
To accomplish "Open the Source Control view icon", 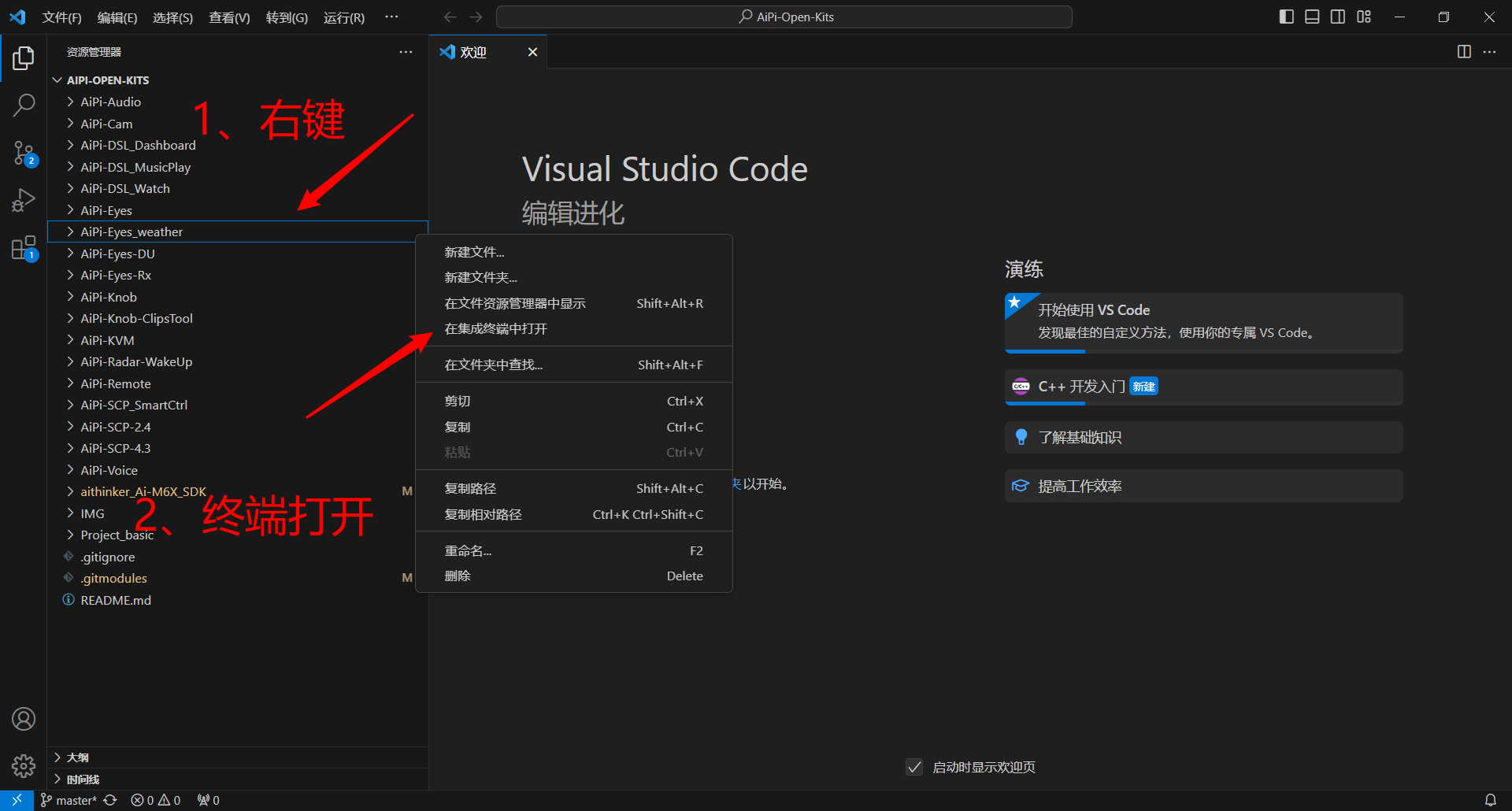I will [24, 153].
